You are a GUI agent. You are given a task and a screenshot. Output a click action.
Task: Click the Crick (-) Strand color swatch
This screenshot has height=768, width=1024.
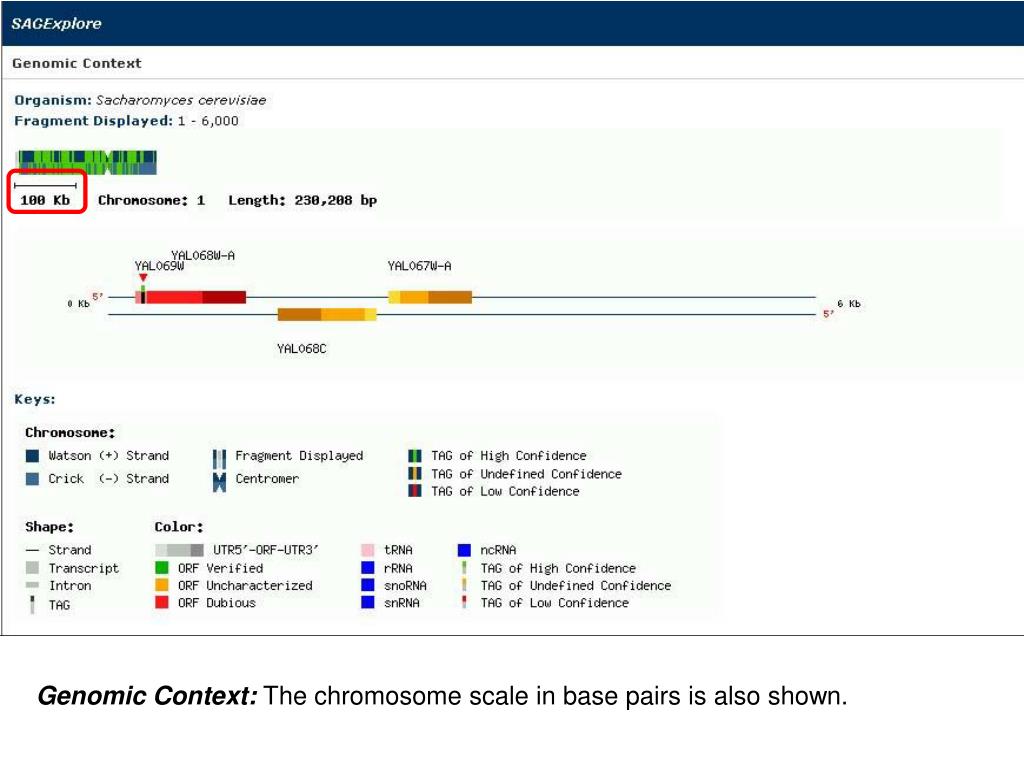pos(32,479)
